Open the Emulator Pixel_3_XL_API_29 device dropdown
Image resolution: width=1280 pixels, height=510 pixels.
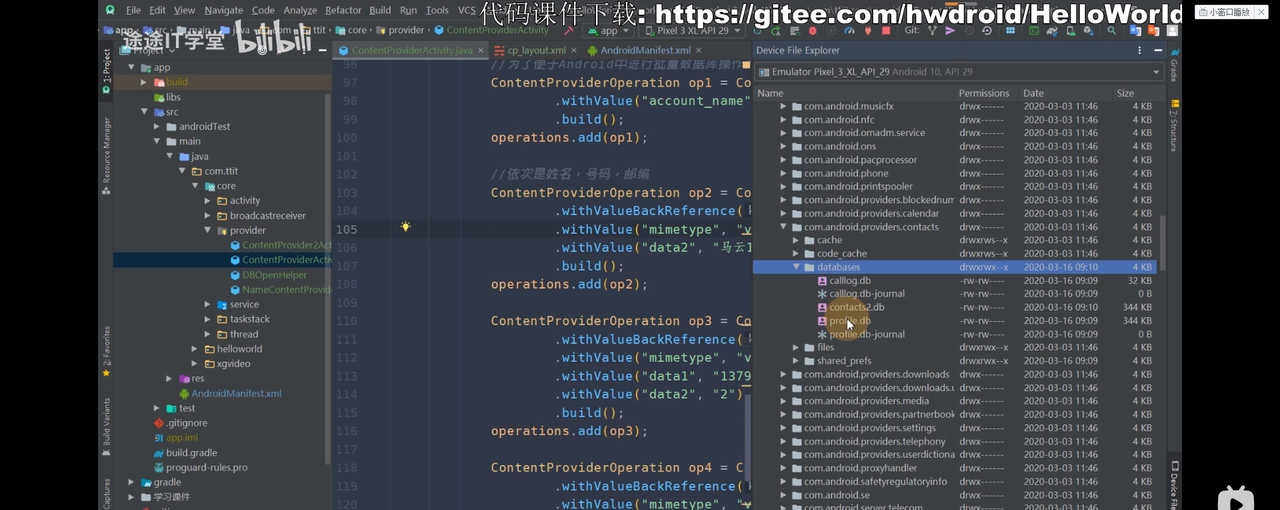point(960,72)
